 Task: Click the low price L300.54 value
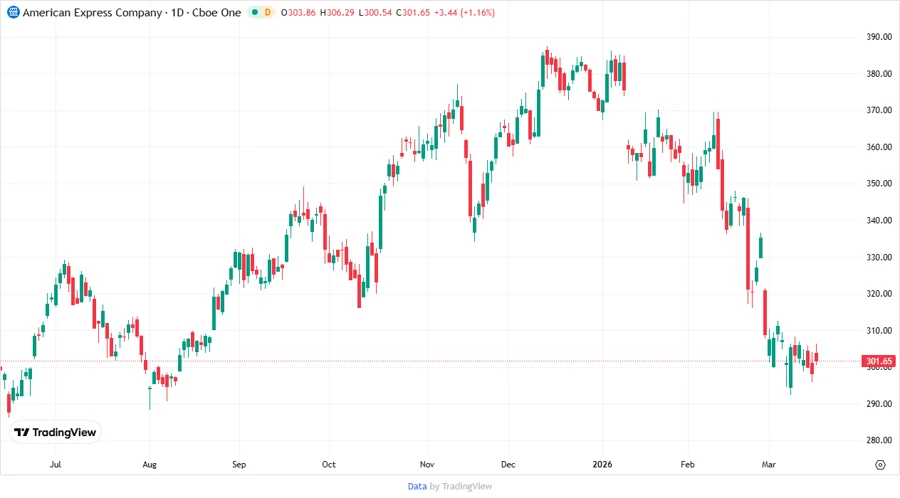[x=375, y=13]
